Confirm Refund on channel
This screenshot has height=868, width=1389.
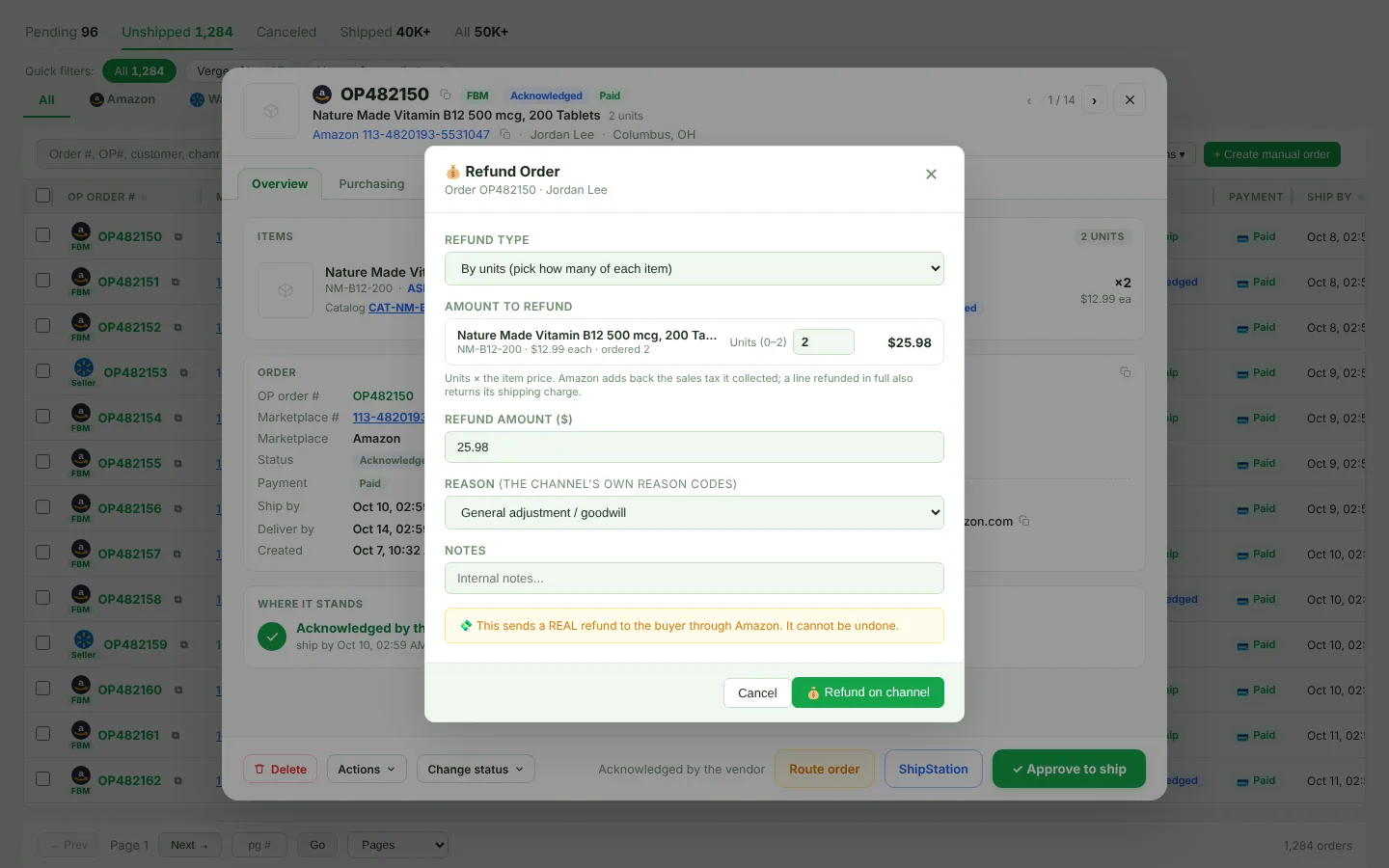[x=868, y=692]
